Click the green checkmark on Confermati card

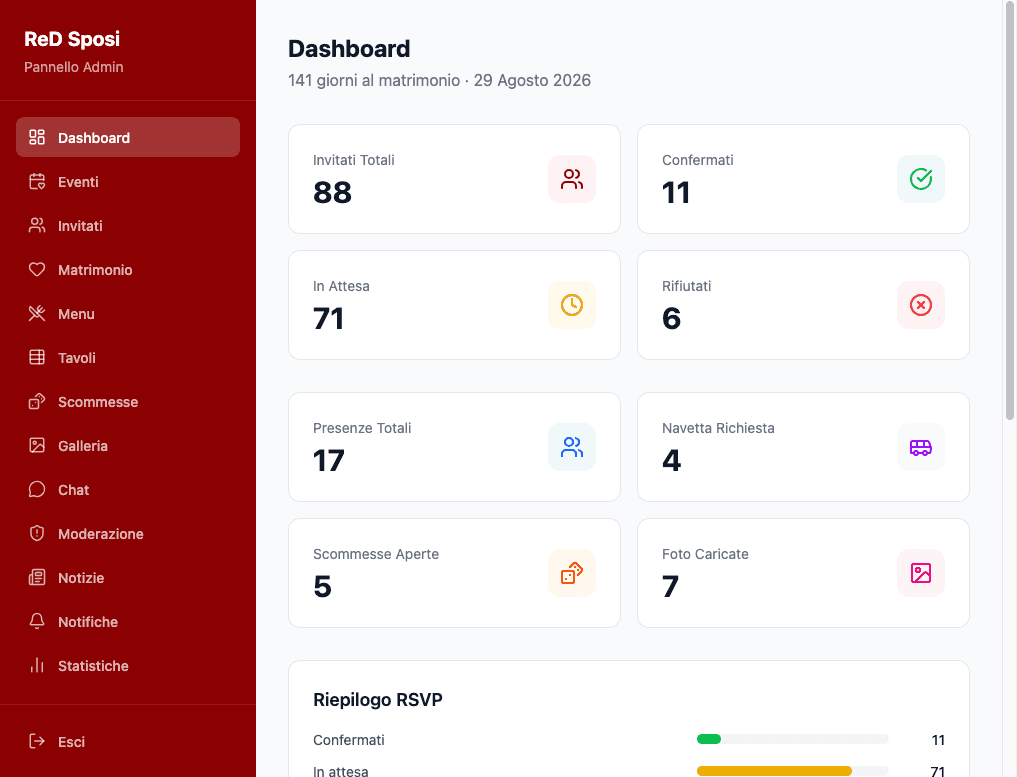point(920,179)
